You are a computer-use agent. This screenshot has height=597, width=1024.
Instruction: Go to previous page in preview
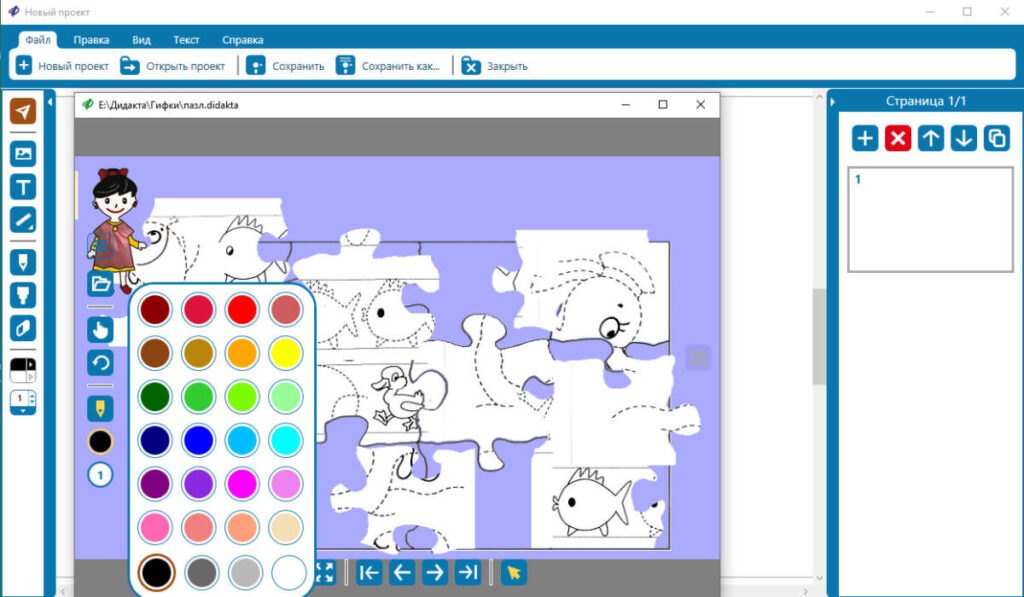pos(402,573)
